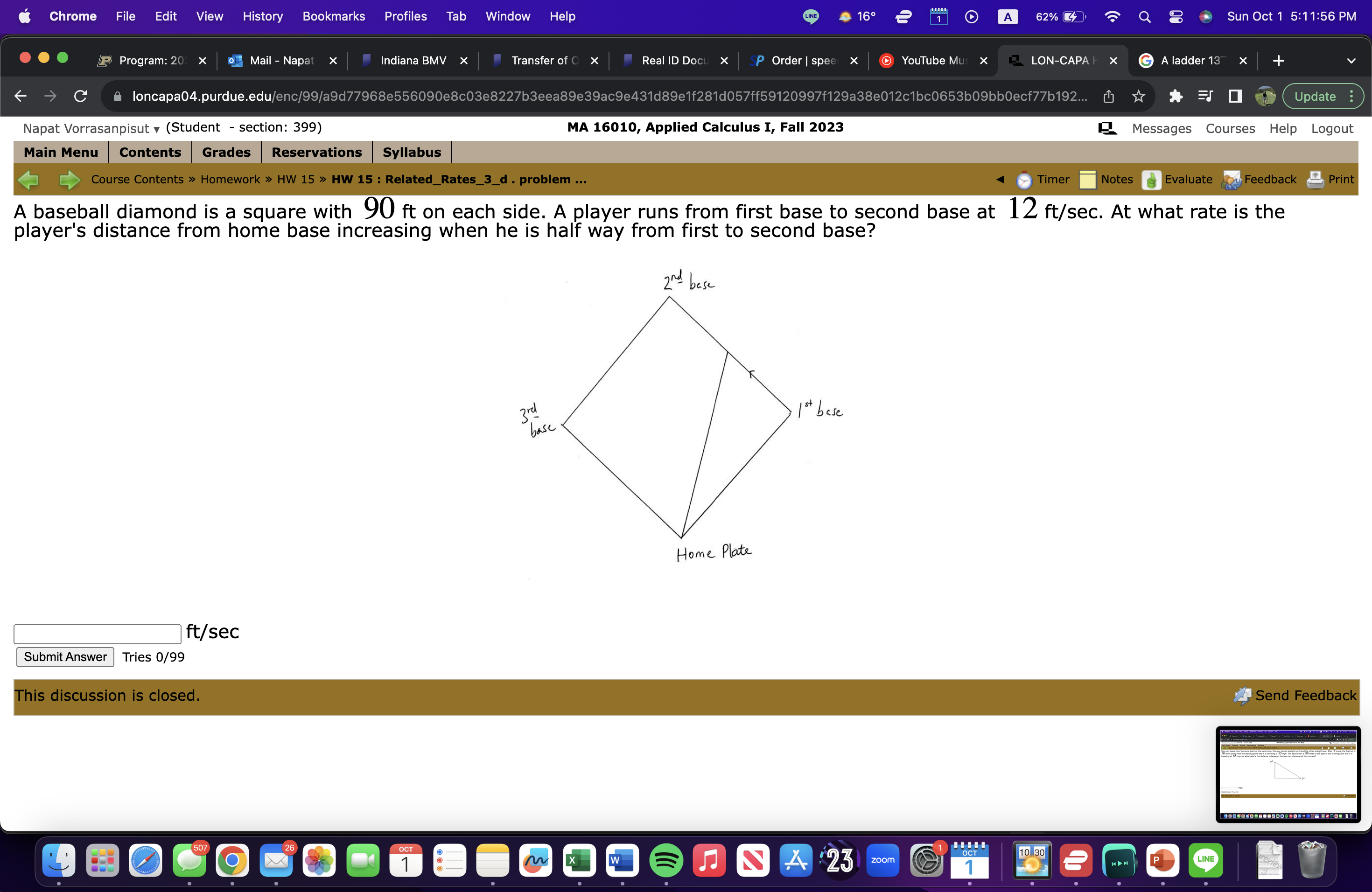This screenshot has height=892, width=1372.
Task: Collapse toolbar functions triangle arrow
Action: click(x=1000, y=180)
